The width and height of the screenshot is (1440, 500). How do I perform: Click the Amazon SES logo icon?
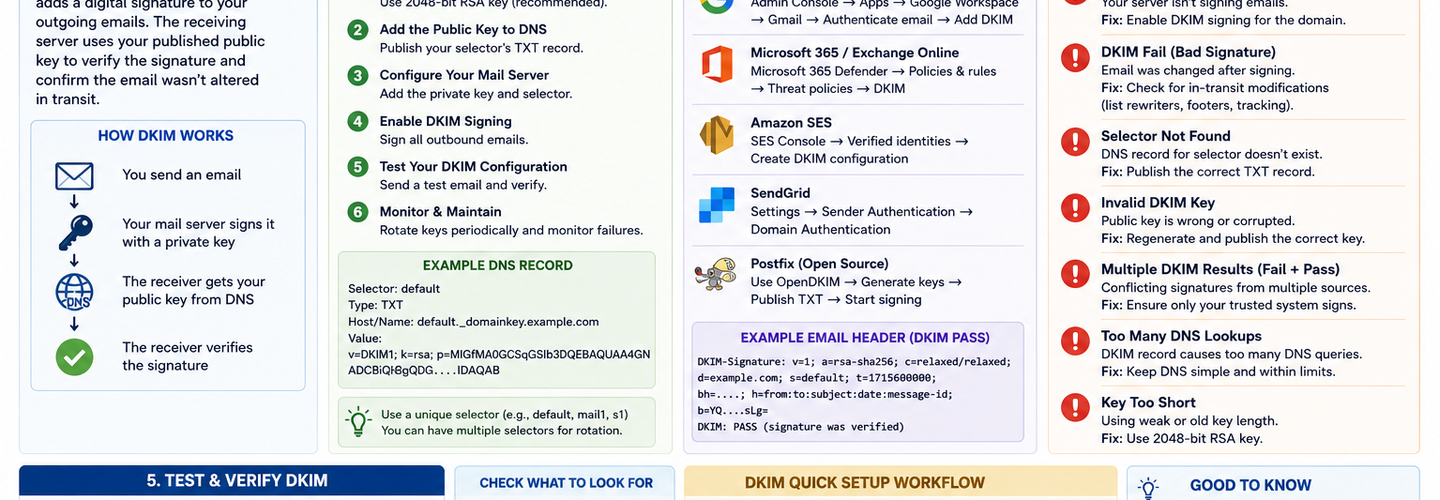[x=716, y=137]
